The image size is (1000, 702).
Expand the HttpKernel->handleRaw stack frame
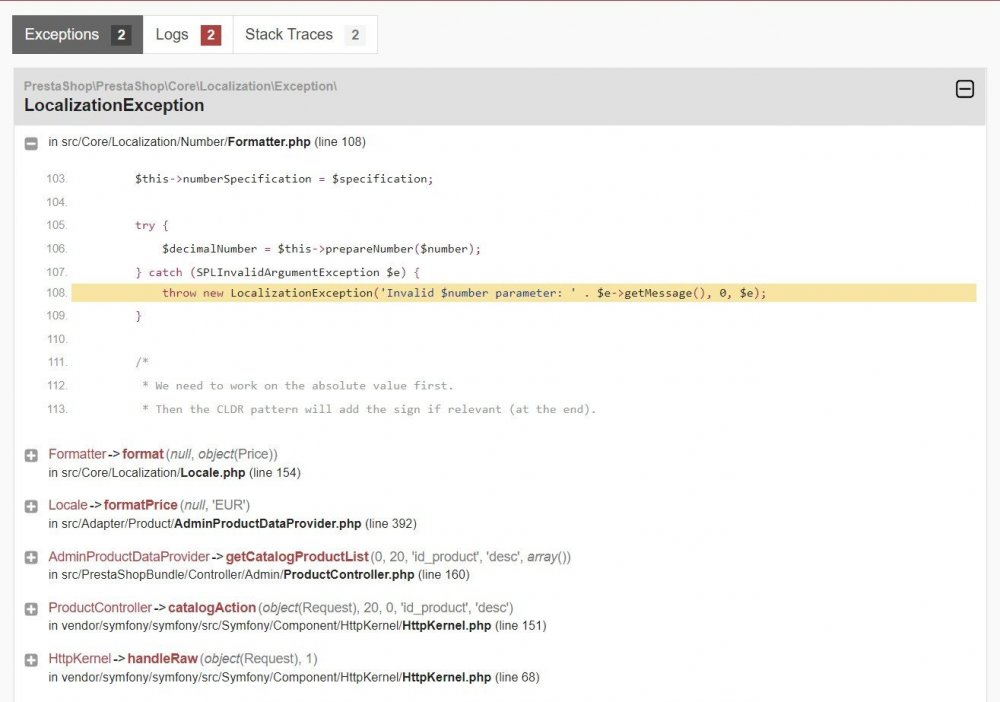(x=30, y=659)
